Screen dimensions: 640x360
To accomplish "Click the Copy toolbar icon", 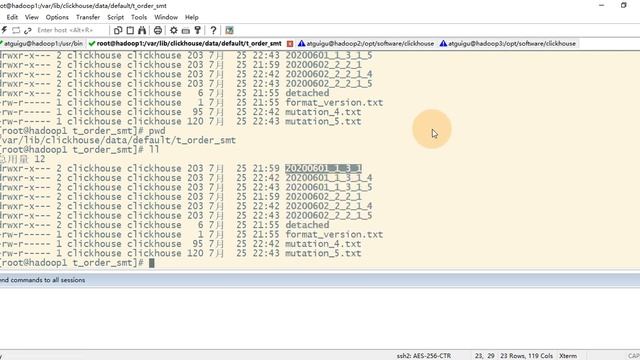I will click(118, 30).
